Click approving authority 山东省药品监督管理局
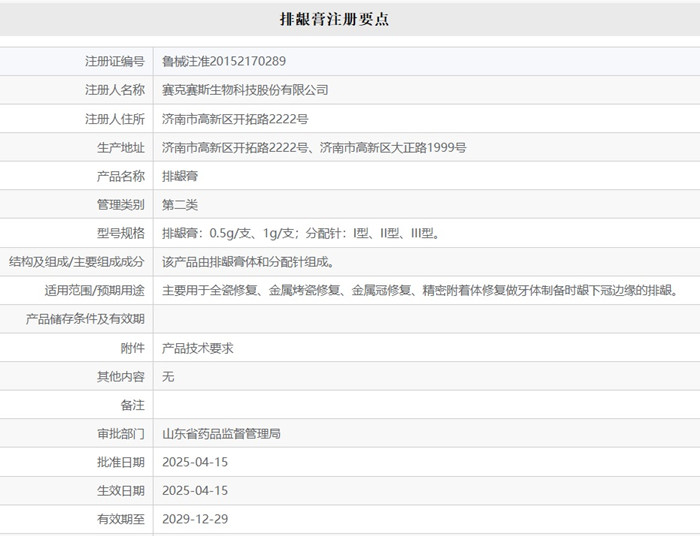 [221, 434]
